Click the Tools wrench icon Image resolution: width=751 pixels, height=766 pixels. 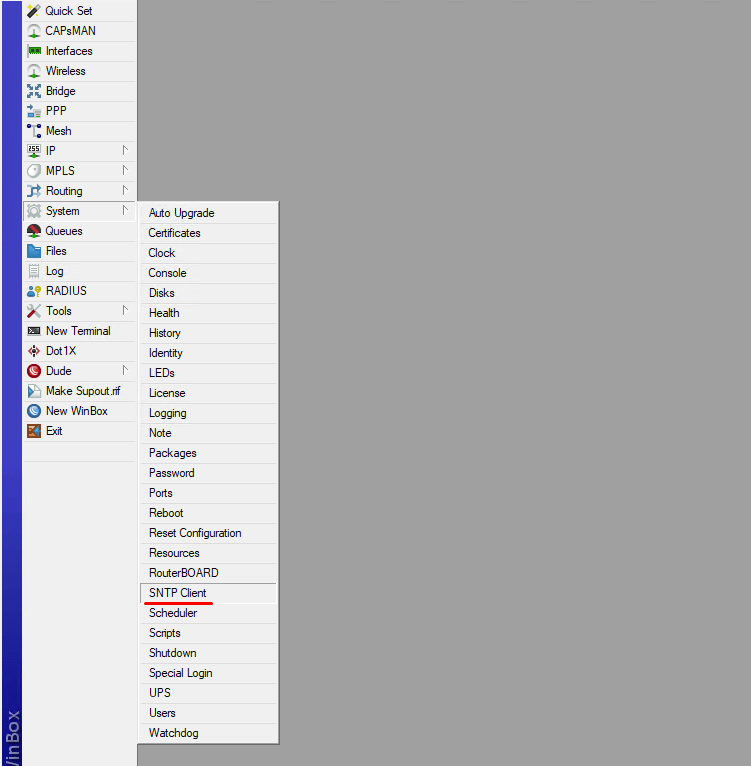click(34, 311)
